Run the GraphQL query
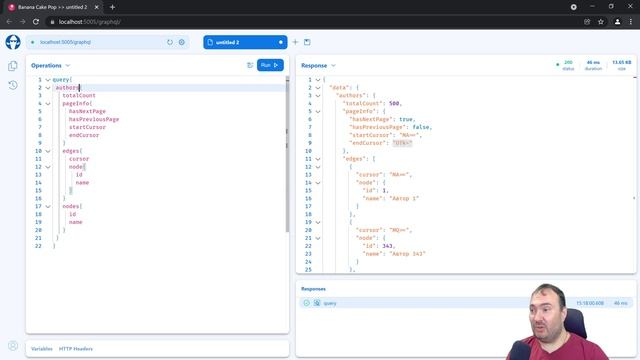 tap(270, 65)
